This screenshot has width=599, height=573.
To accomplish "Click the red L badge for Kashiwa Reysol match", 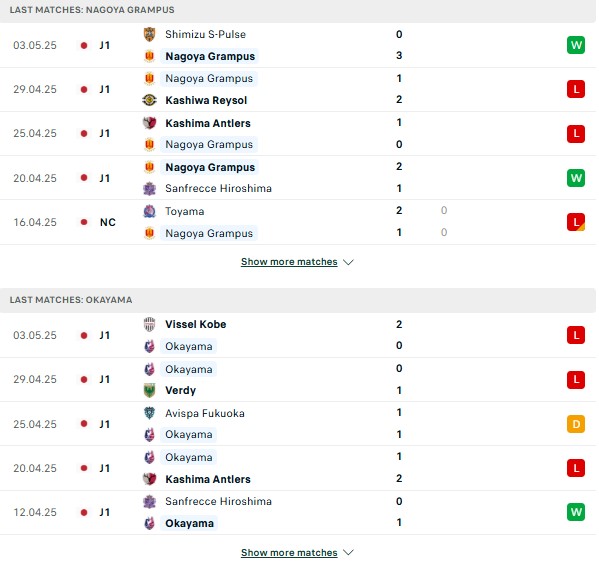I will 576,89.
